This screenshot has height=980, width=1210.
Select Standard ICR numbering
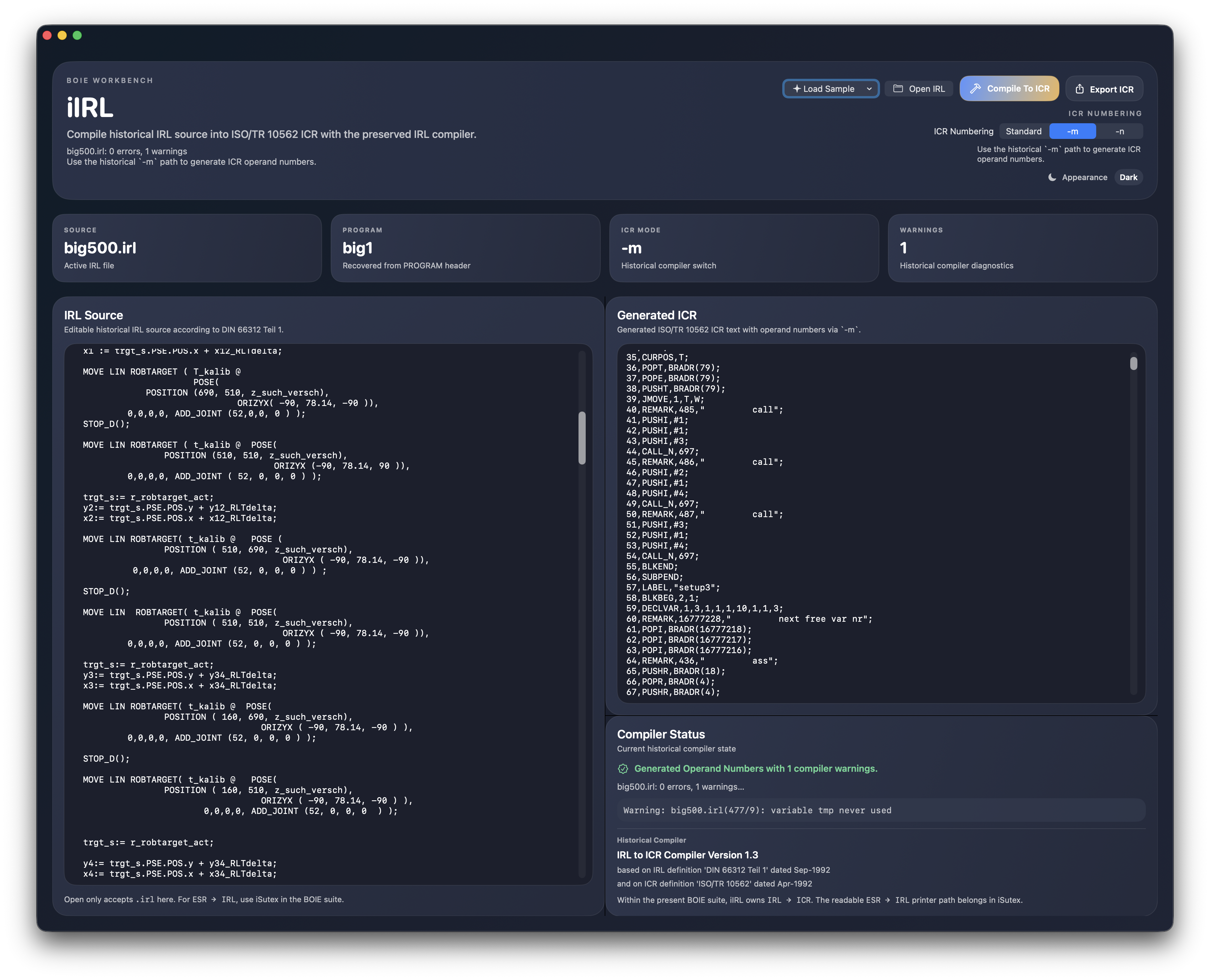coord(1024,131)
